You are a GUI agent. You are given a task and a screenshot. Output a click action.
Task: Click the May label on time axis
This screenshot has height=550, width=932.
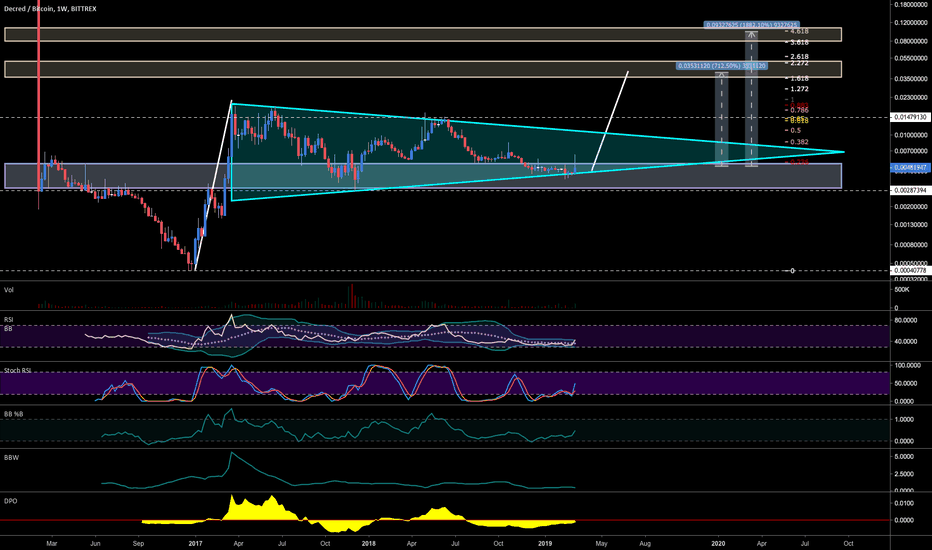click(x=602, y=543)
